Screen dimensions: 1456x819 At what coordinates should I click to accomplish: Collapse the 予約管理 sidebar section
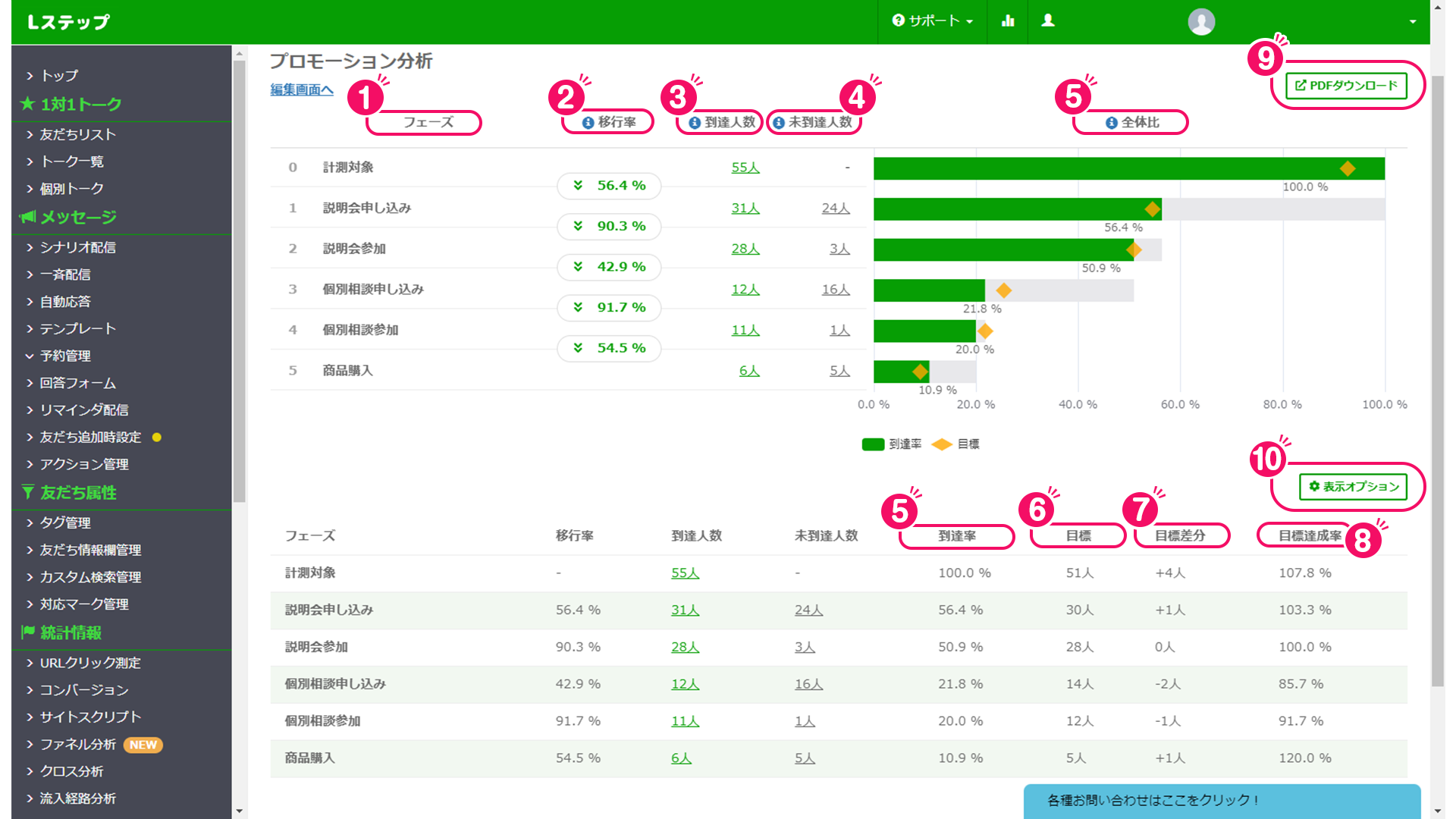64,356
